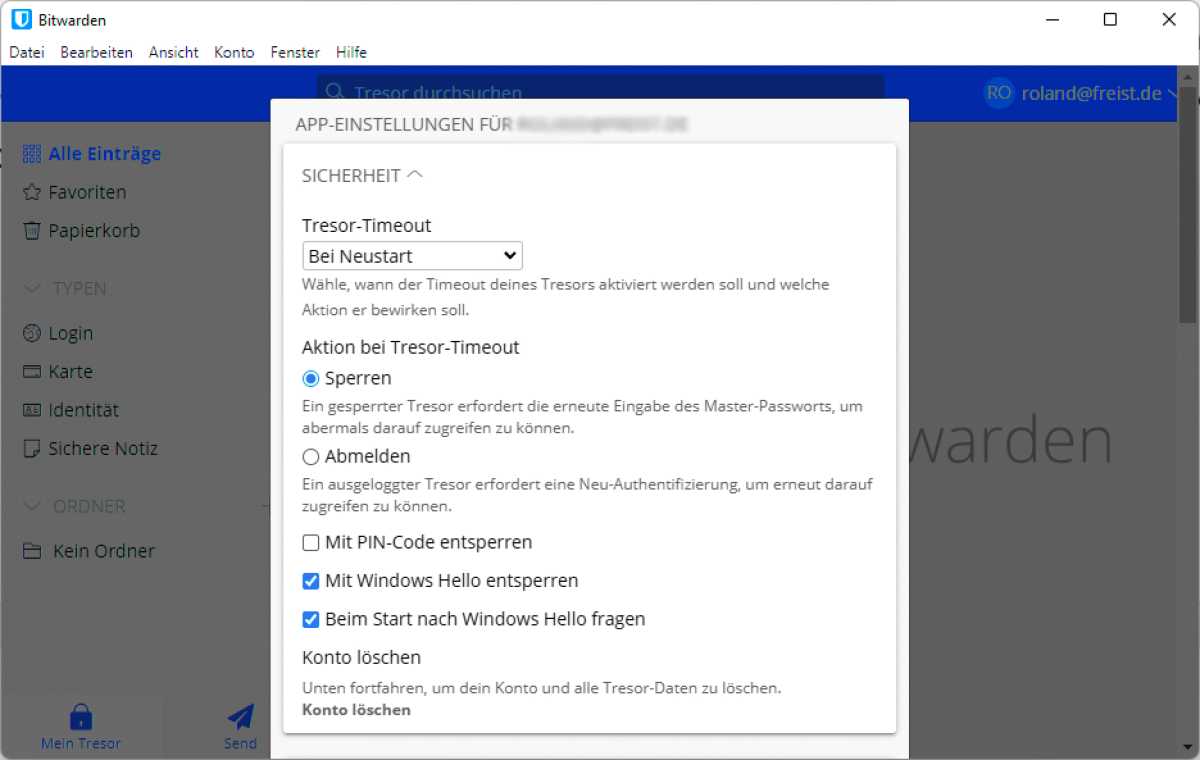Open the Datei menu
Viewport: 1200px width, 760px height.
click(27, 52)
